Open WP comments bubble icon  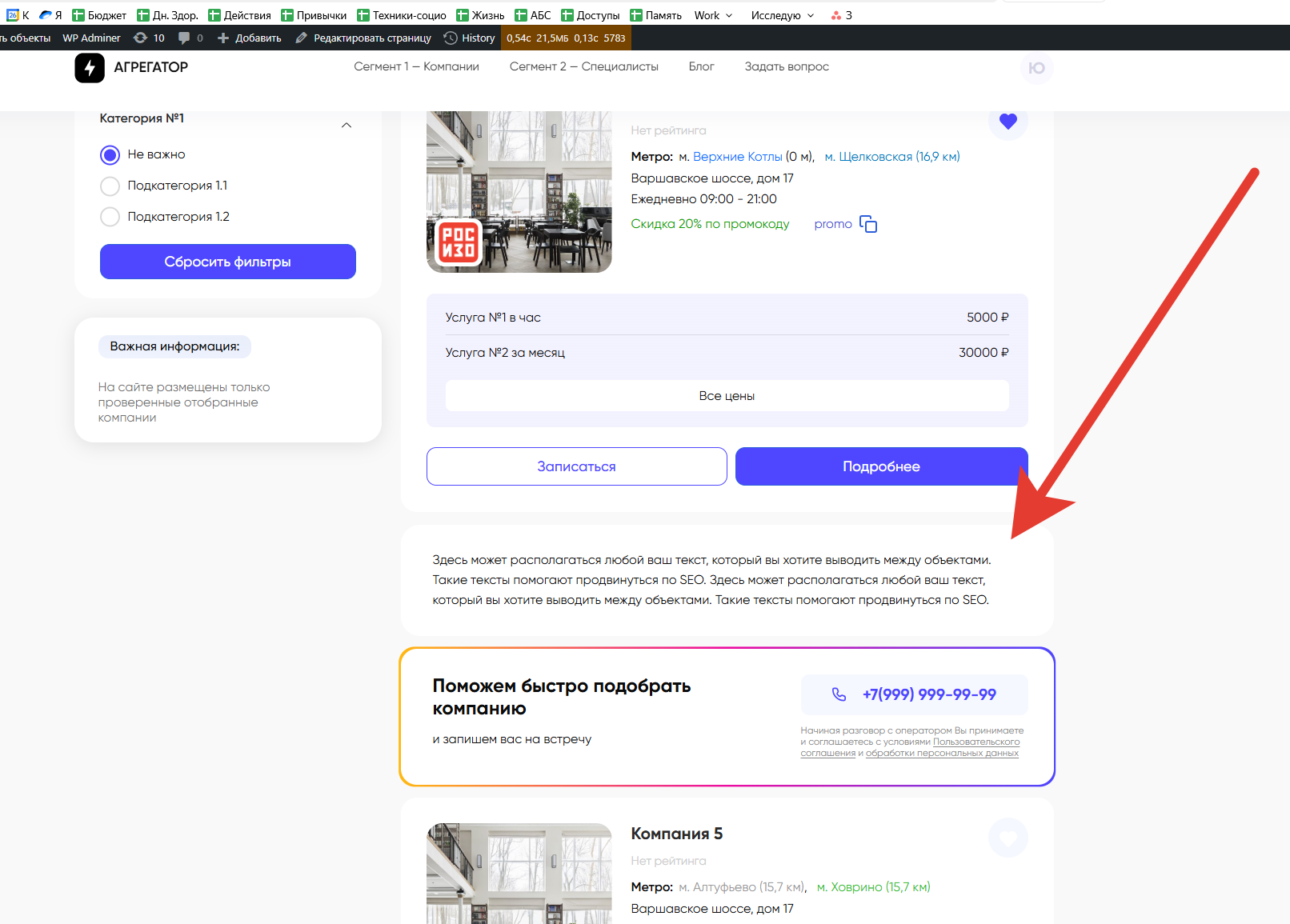pos(185,38)
